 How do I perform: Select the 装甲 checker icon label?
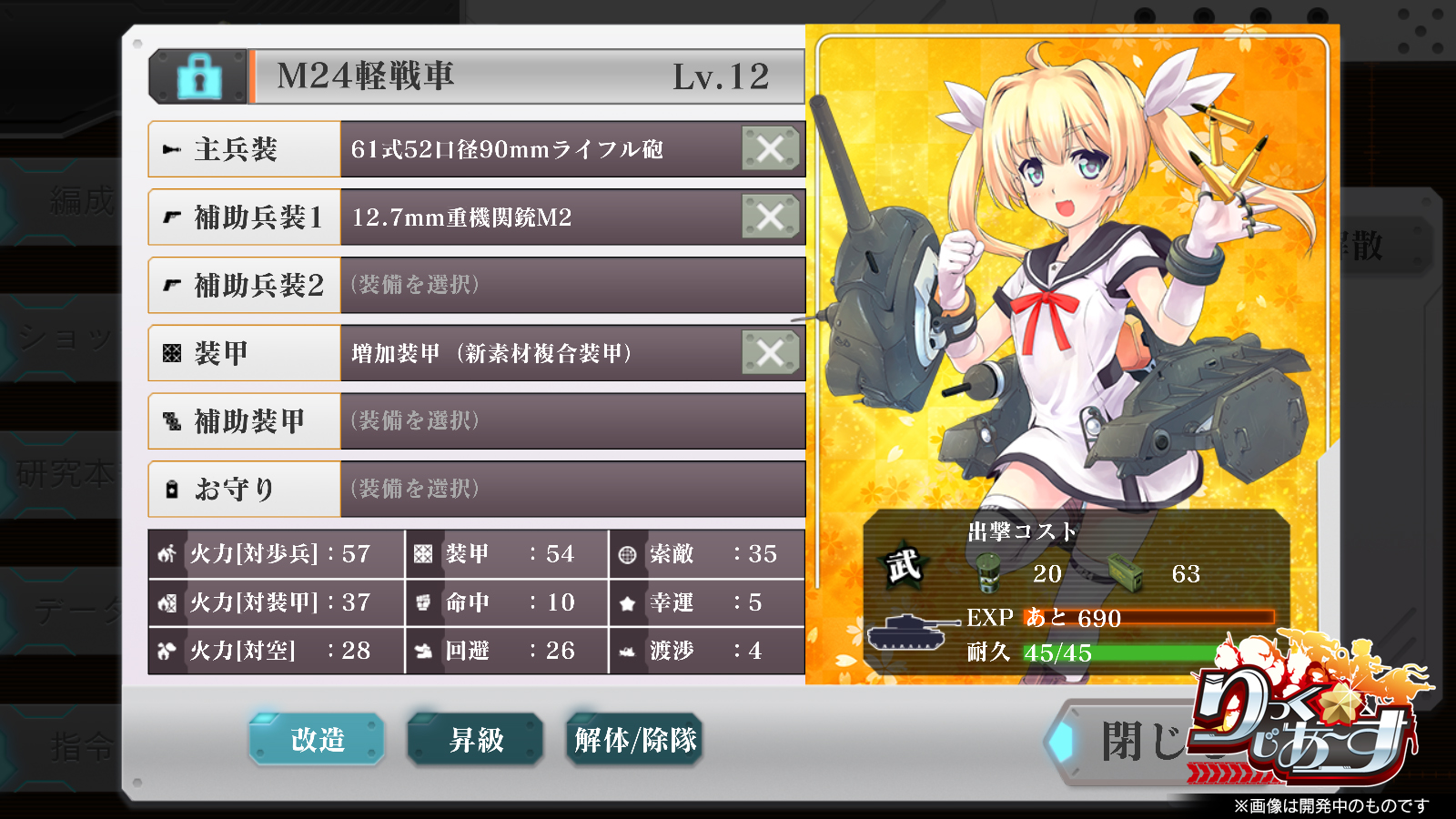(171, 353)
